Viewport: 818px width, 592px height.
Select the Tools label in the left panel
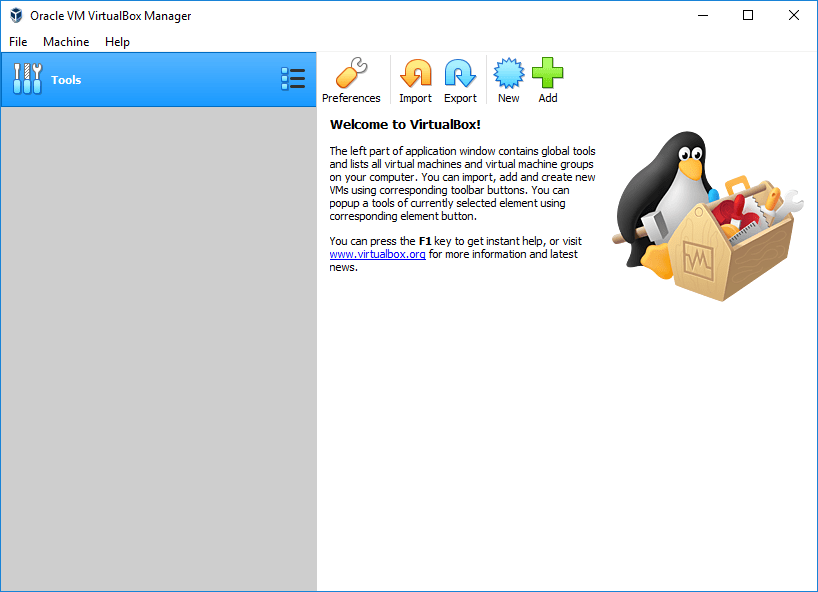point(66,80)
